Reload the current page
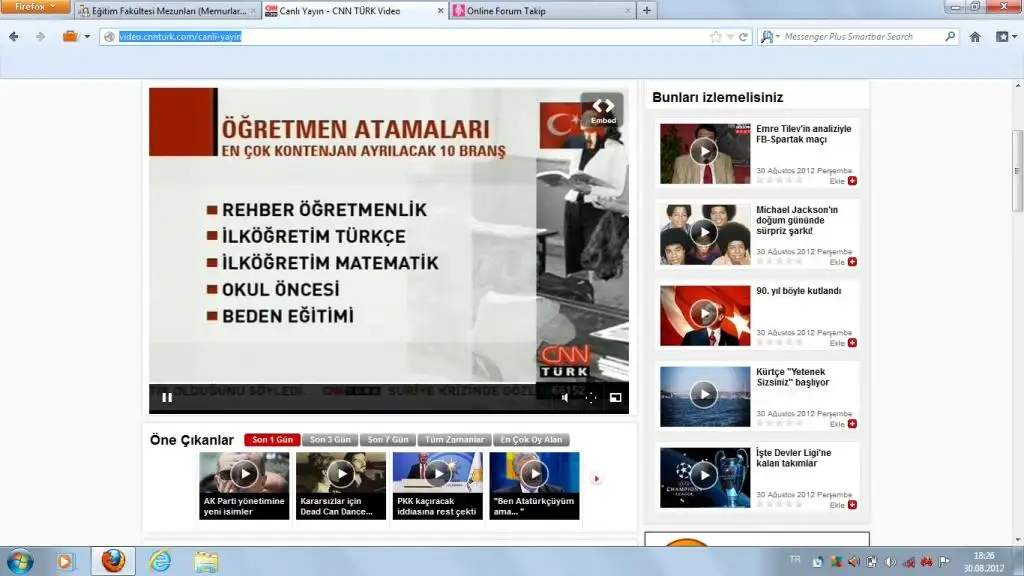 tap(743, 37)
